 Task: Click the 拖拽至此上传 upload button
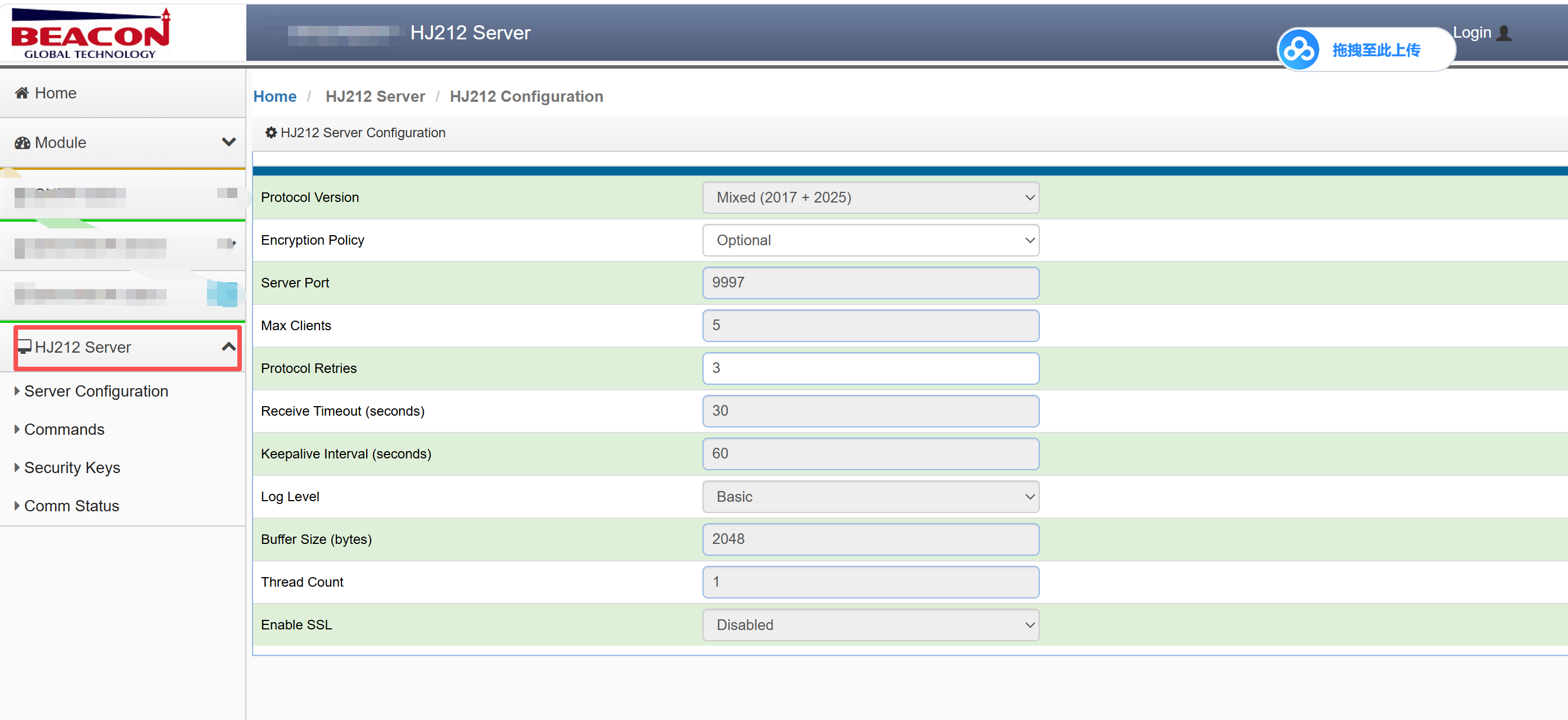(1367, 50)
